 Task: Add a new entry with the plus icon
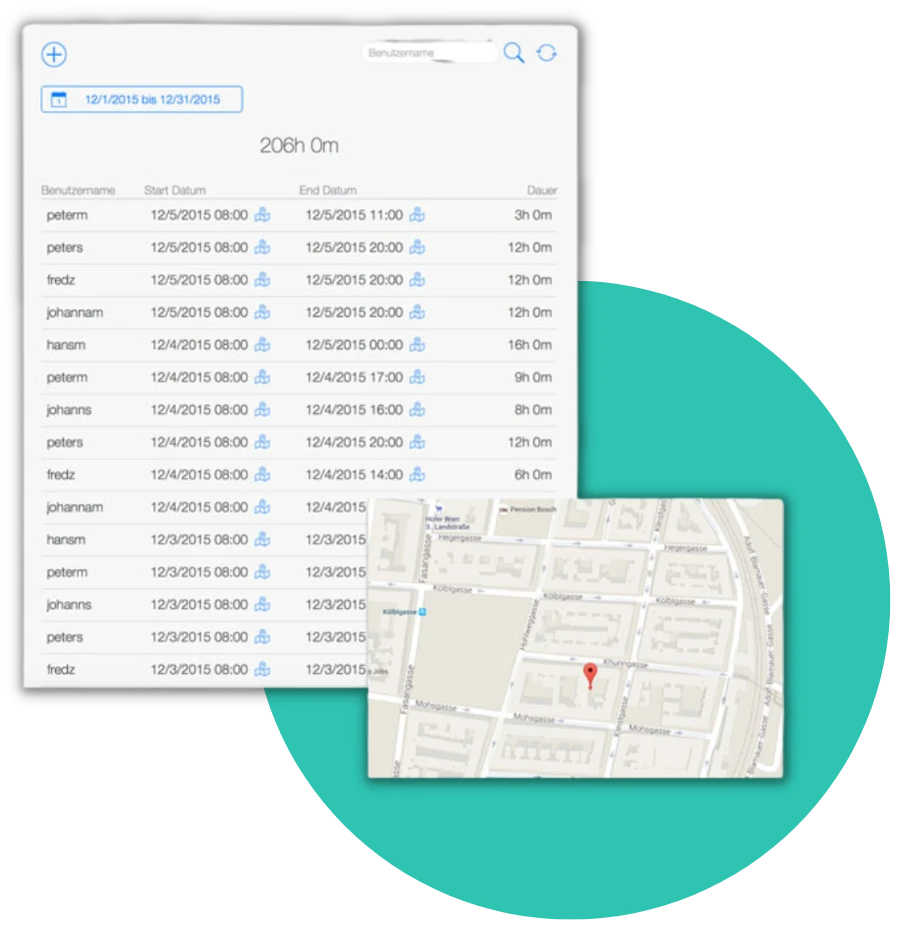pos(54,54)
